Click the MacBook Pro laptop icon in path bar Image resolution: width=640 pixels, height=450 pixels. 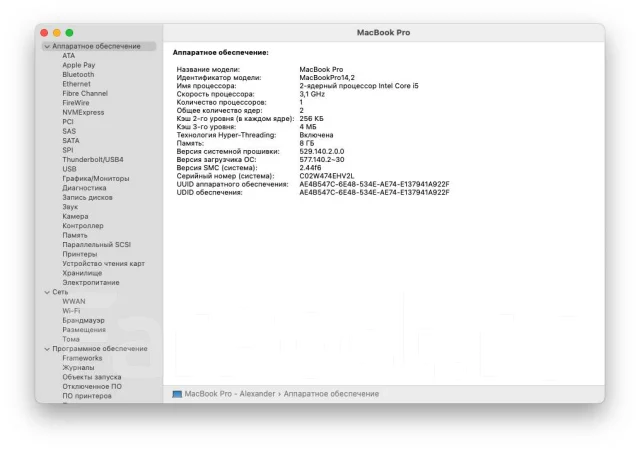pyautogui.click(x=177, y=394)
